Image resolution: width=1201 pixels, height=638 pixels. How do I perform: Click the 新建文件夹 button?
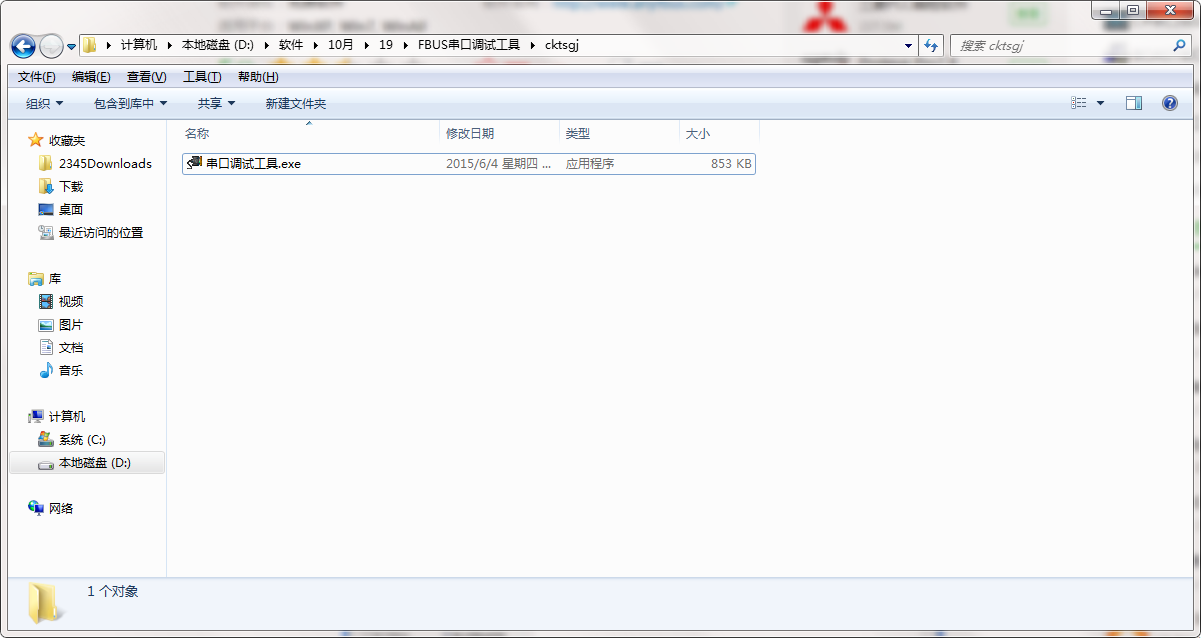coord(295,103)
